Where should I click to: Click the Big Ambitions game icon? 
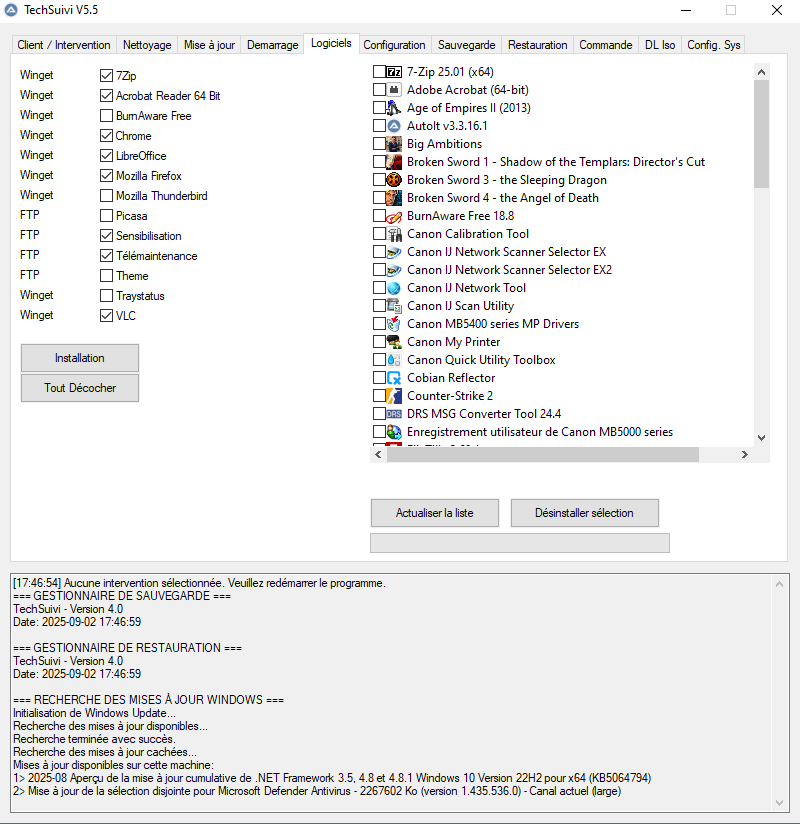(391, 144)
